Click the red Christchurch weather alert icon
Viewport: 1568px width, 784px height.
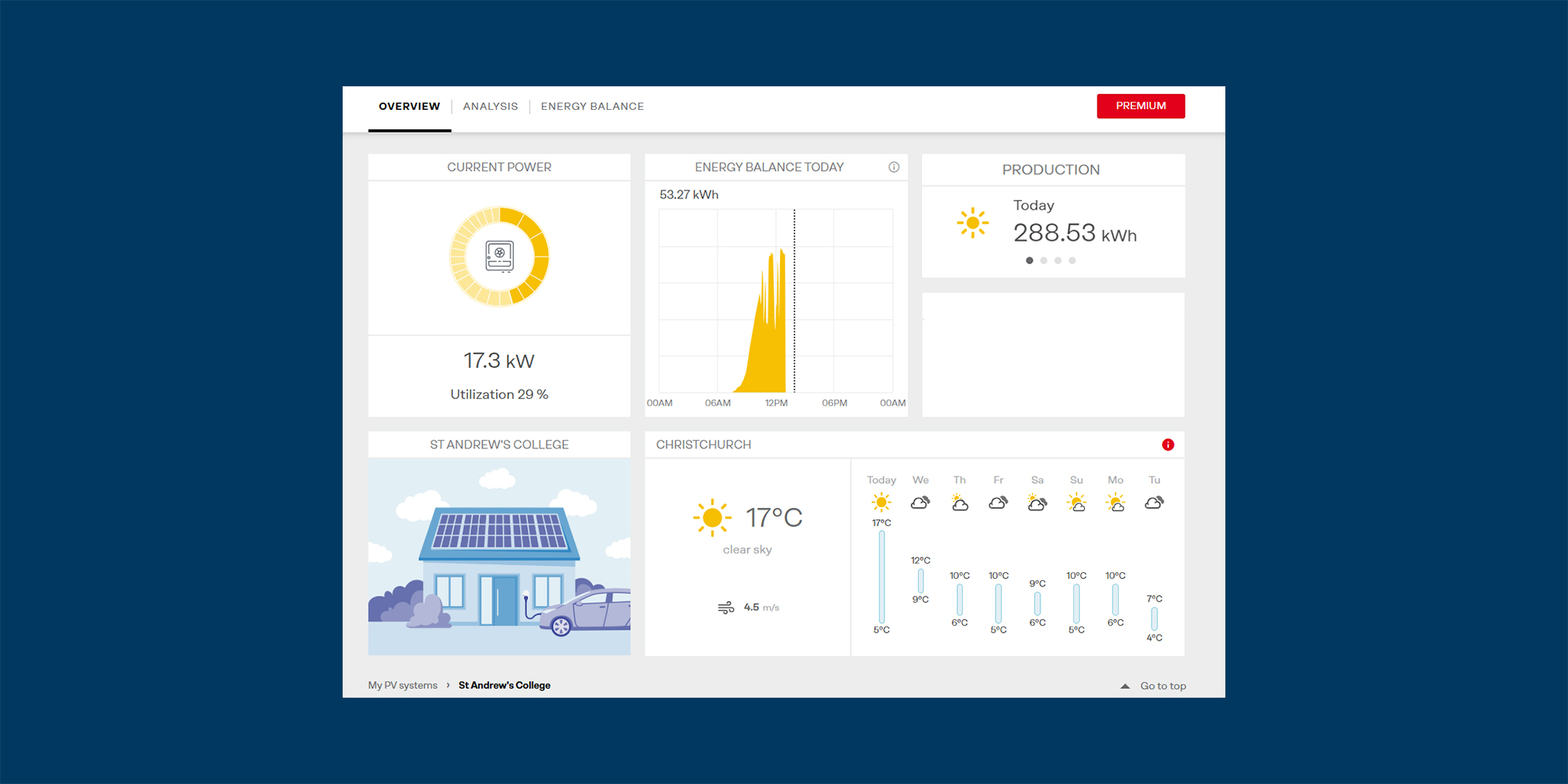coord(1168,445)
